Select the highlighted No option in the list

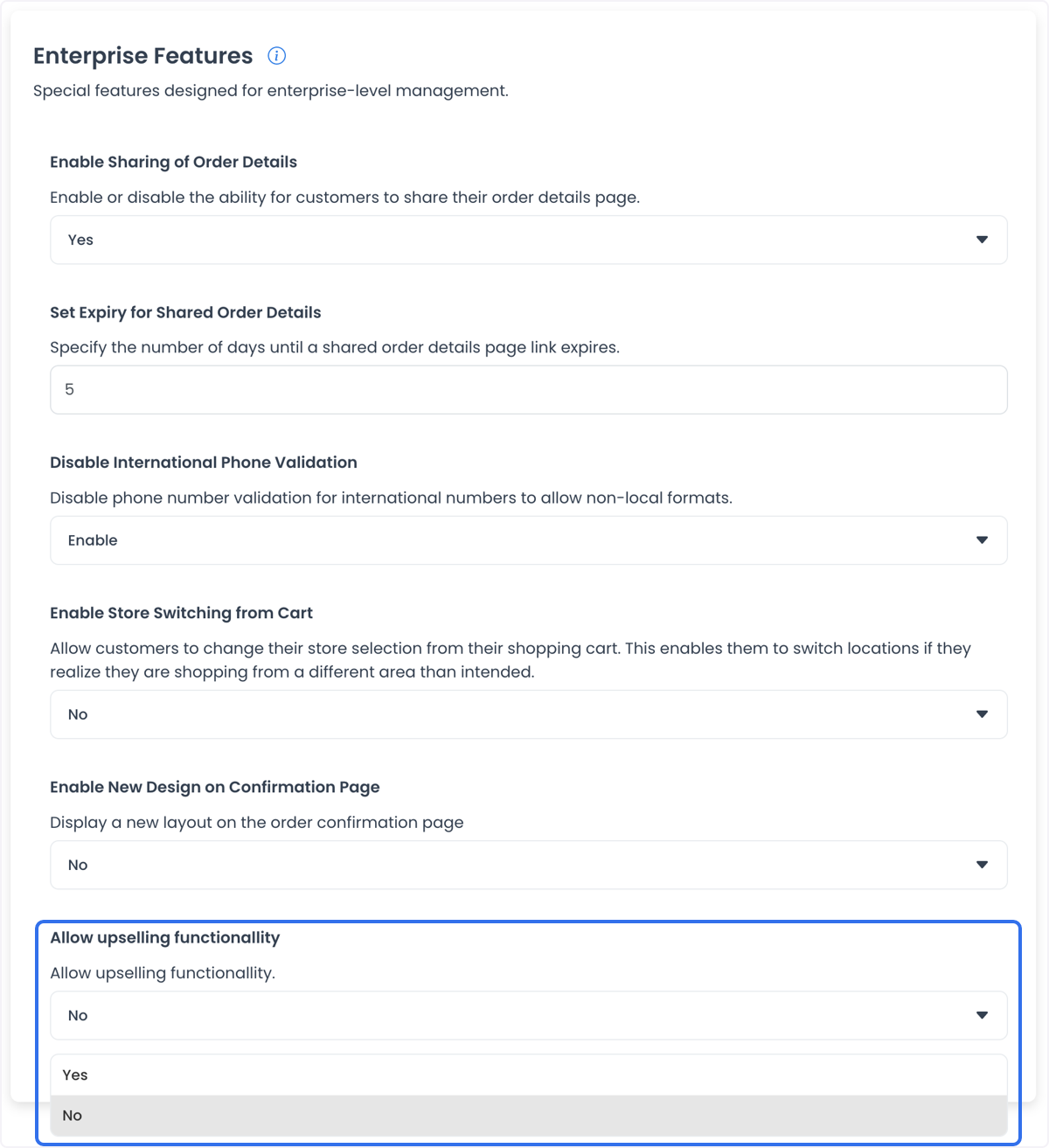coord(529,1116)
